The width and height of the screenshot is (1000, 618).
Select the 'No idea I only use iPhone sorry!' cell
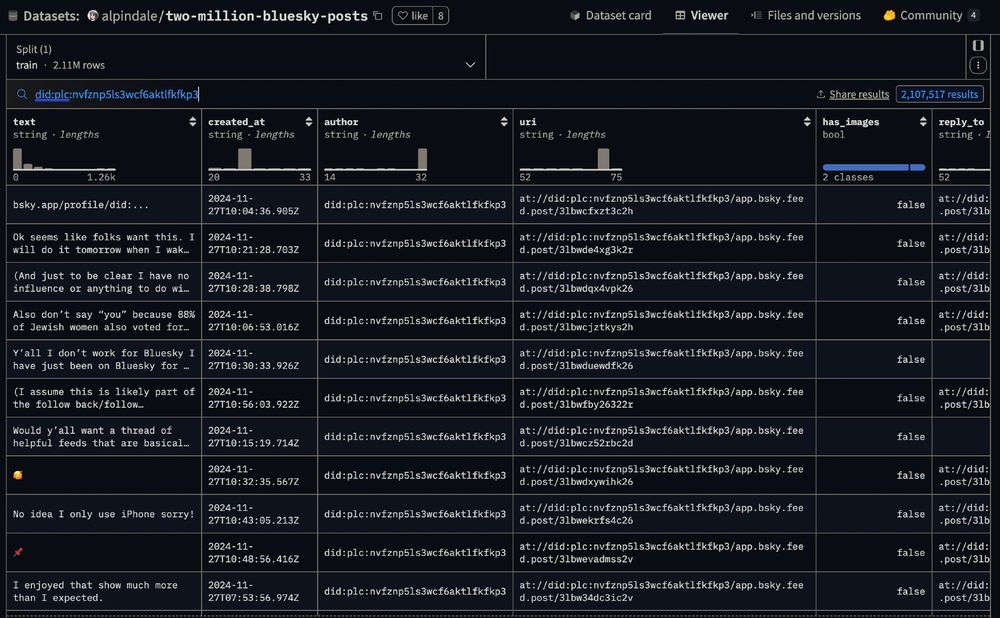pyautogui.click(x=104, y=514)
